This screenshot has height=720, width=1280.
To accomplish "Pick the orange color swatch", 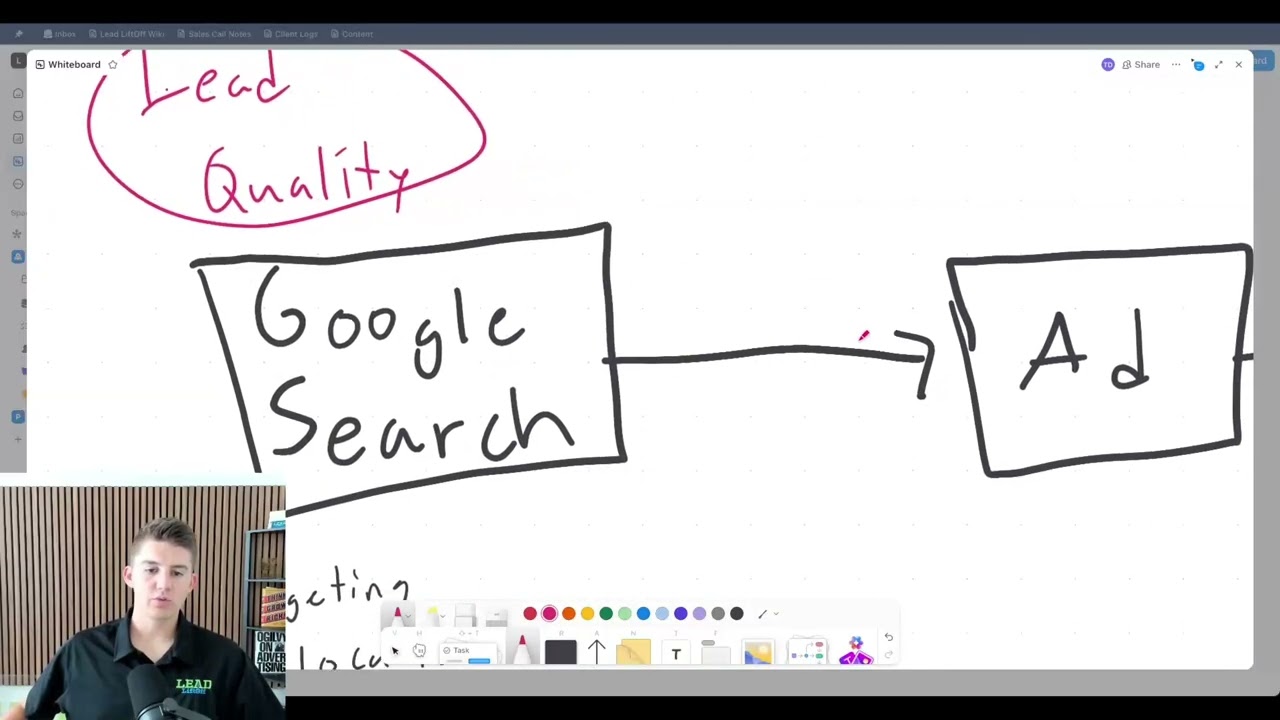I will click(568, 614).
